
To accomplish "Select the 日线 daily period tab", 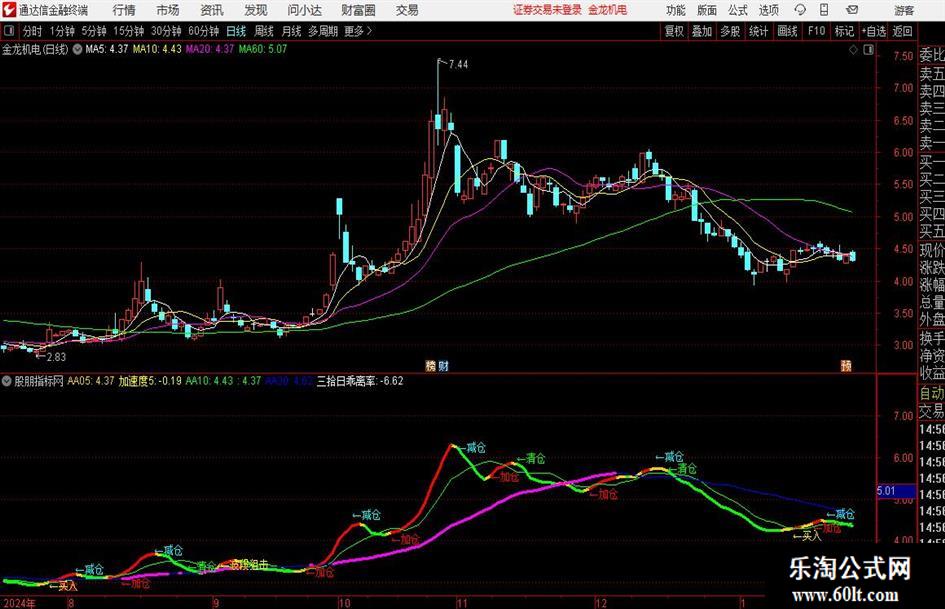I will (236, 31).
